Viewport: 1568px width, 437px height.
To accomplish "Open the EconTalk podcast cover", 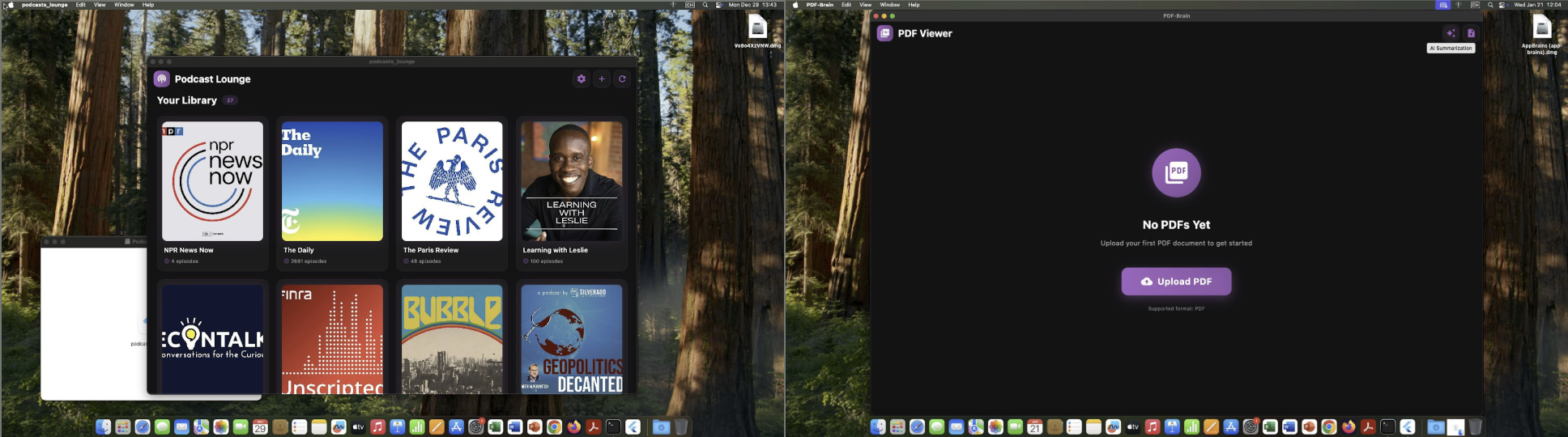I will 213,339.
